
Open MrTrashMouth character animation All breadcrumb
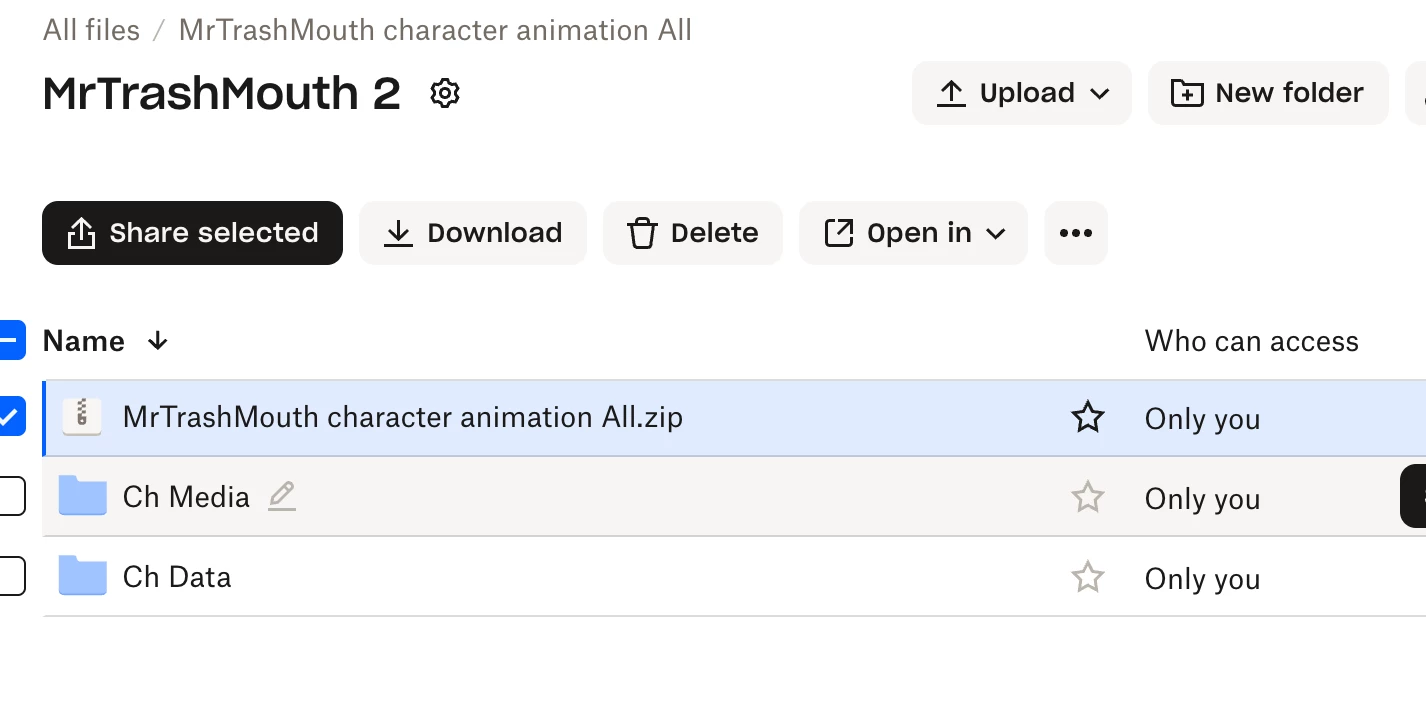tap(435, 30)
